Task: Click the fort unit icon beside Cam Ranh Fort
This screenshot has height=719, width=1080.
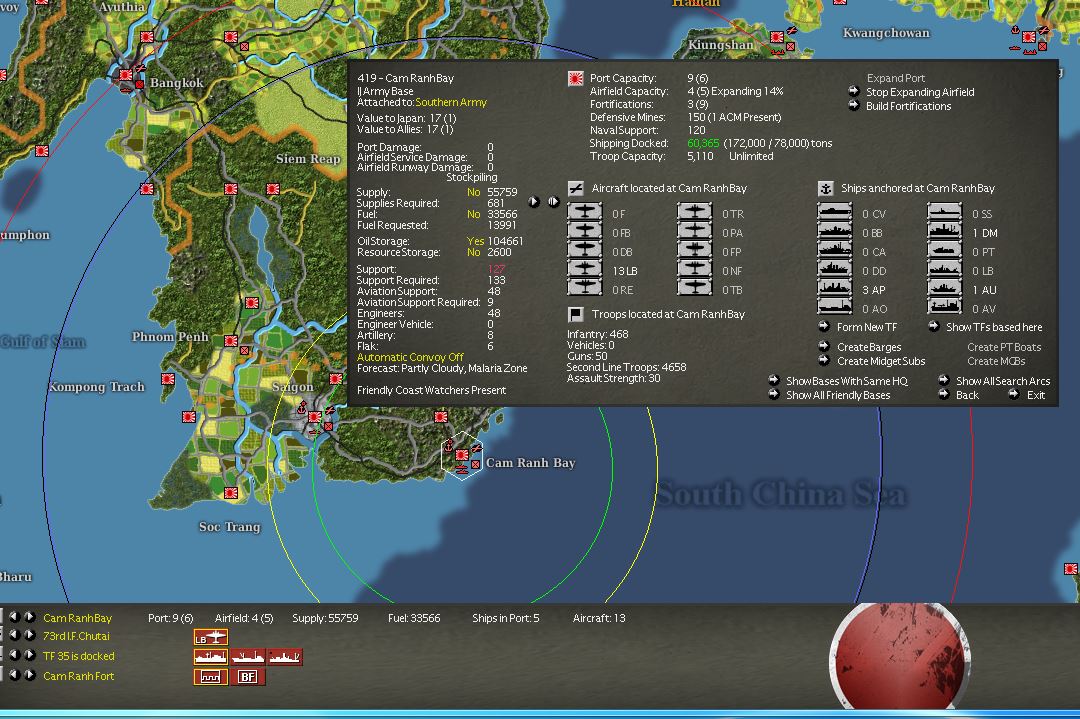Action: [x=211, y=677]
